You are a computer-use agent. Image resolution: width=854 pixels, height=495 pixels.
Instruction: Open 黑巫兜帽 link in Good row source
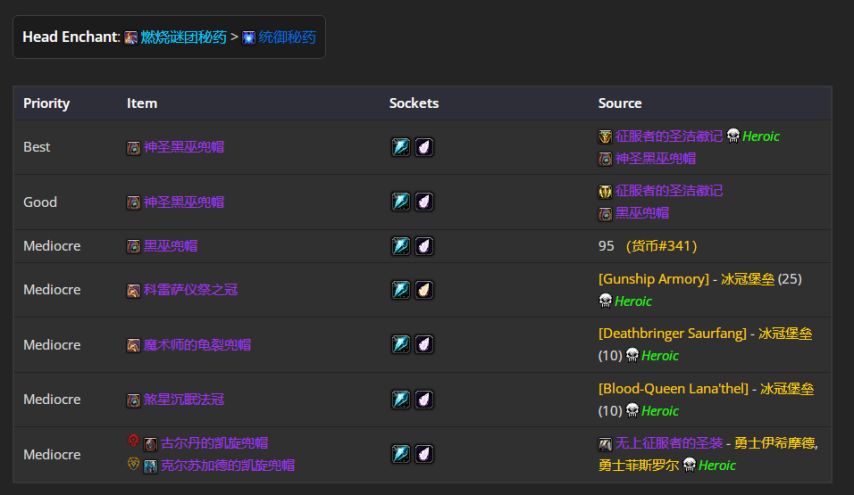tap(642, 213)
